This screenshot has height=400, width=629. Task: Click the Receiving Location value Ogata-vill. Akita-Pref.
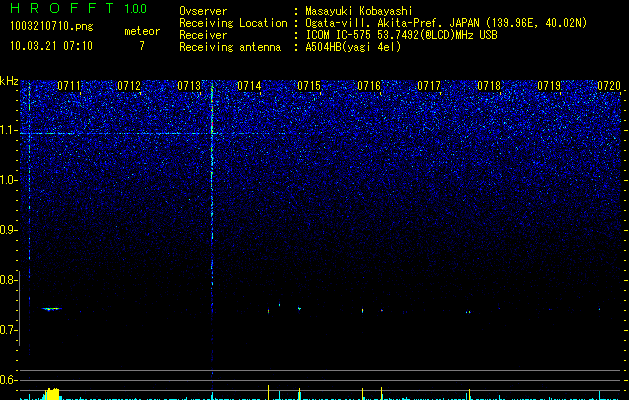(x=374, y=23)
